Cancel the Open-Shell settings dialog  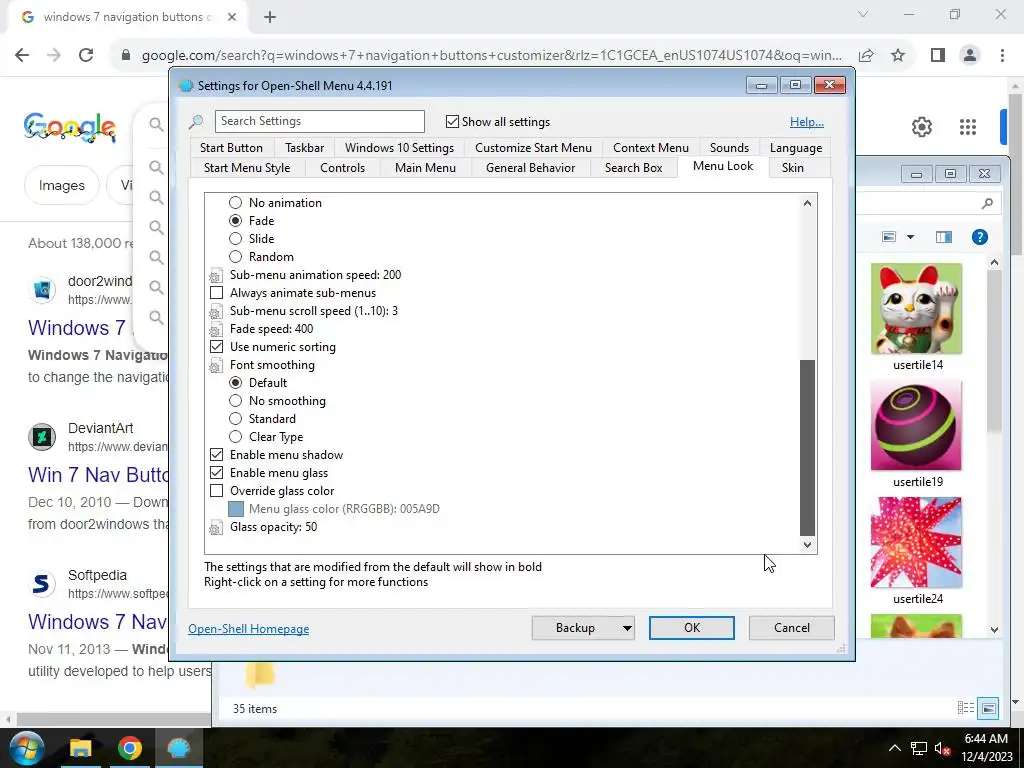(x=792, y=628)
